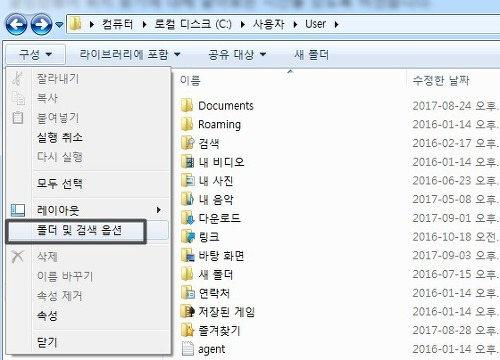Expand the arrow after 컴퓨터 in the address bar
500x360 pixels.
coord(144,24)
